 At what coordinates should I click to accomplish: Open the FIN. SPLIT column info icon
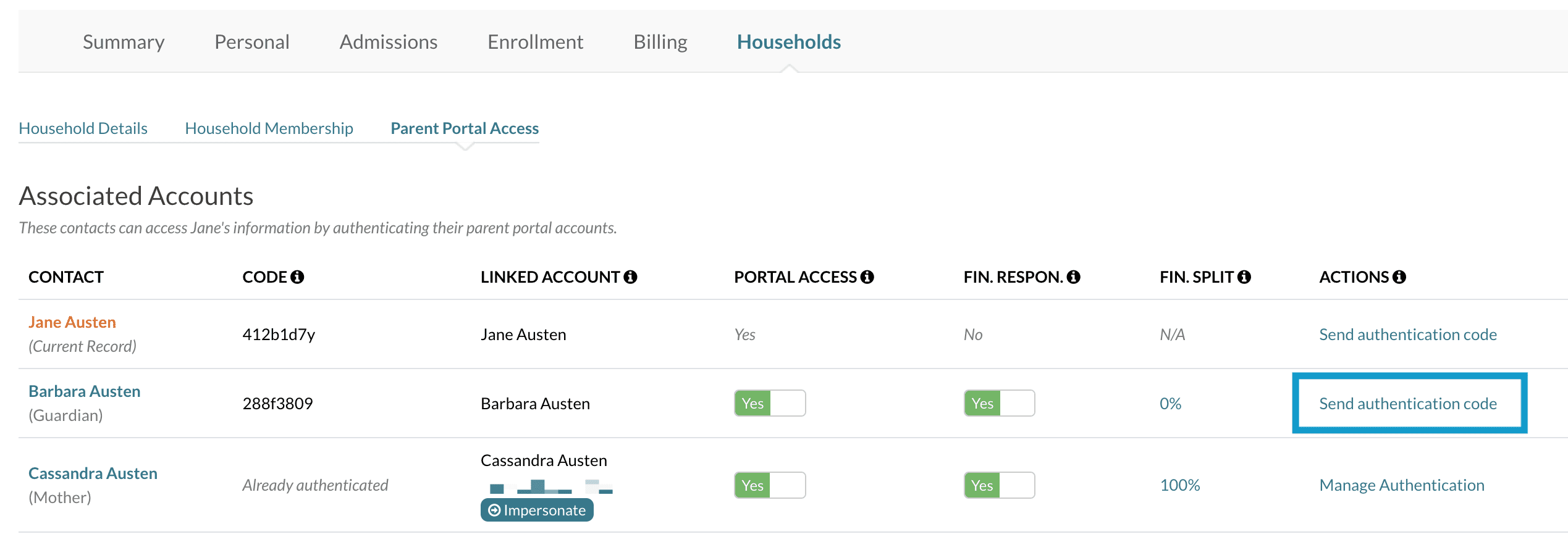point(1245,277)
